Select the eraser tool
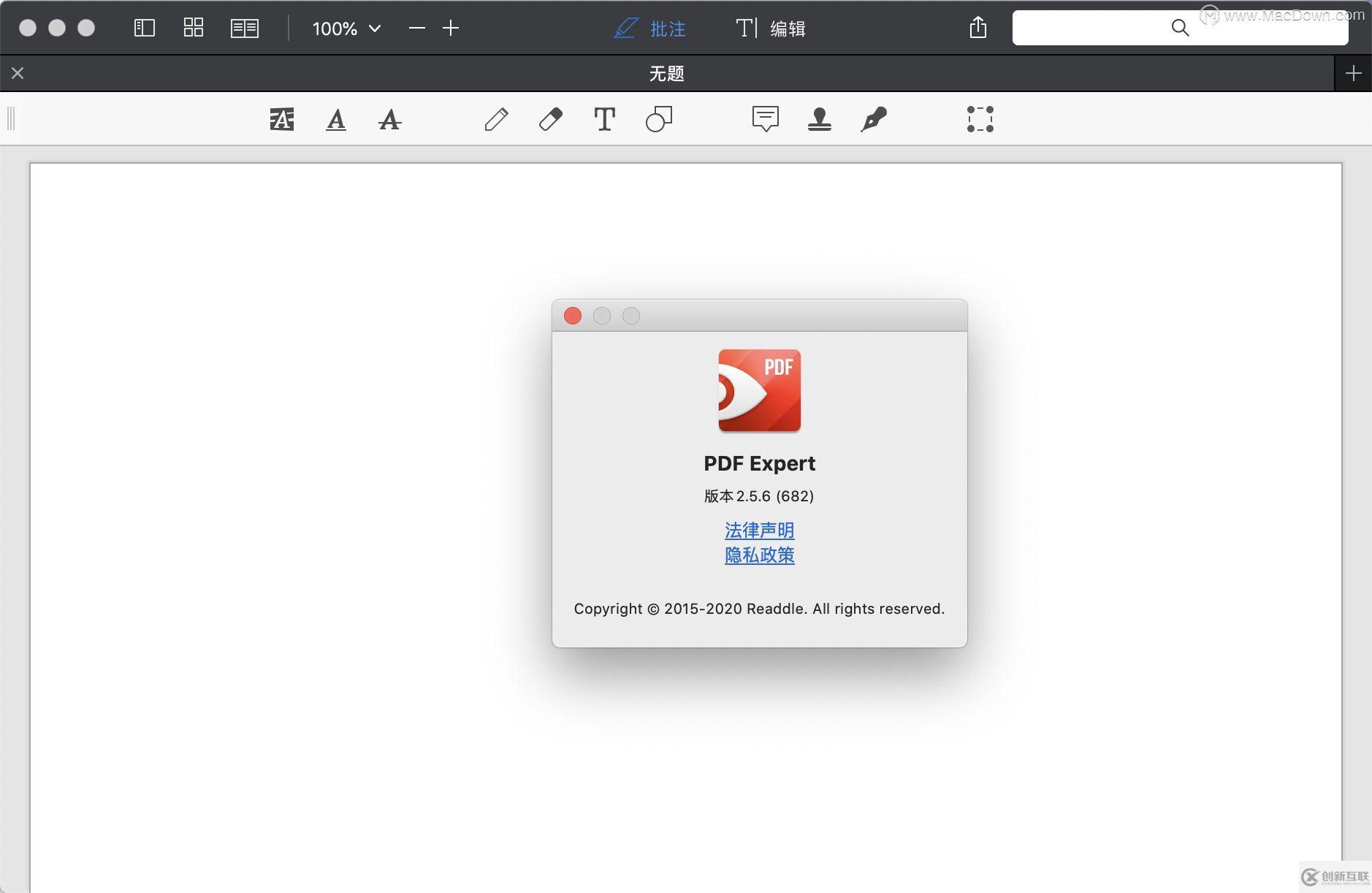This screenshot has height=893, width=1372. [x=551, y=118]
